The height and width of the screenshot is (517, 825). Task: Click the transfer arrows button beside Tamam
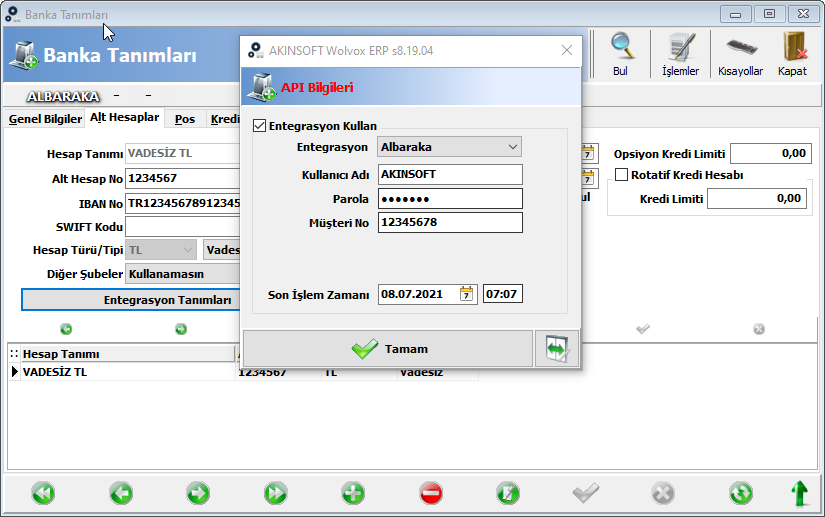pyautogui.click(x=557, y=349)
